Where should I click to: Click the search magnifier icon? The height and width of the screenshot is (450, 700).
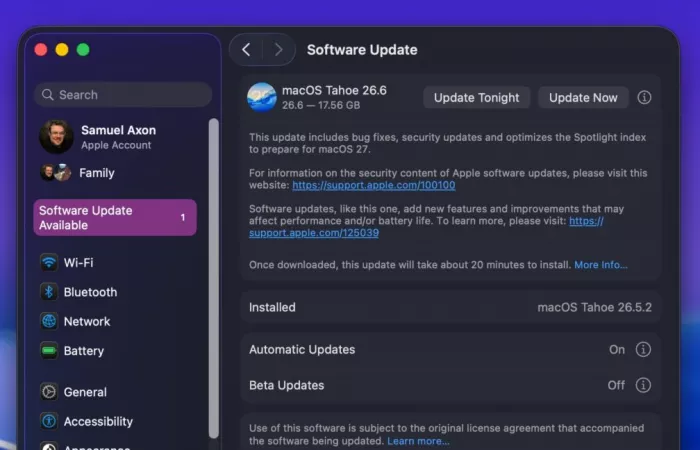tap(47, 95)
